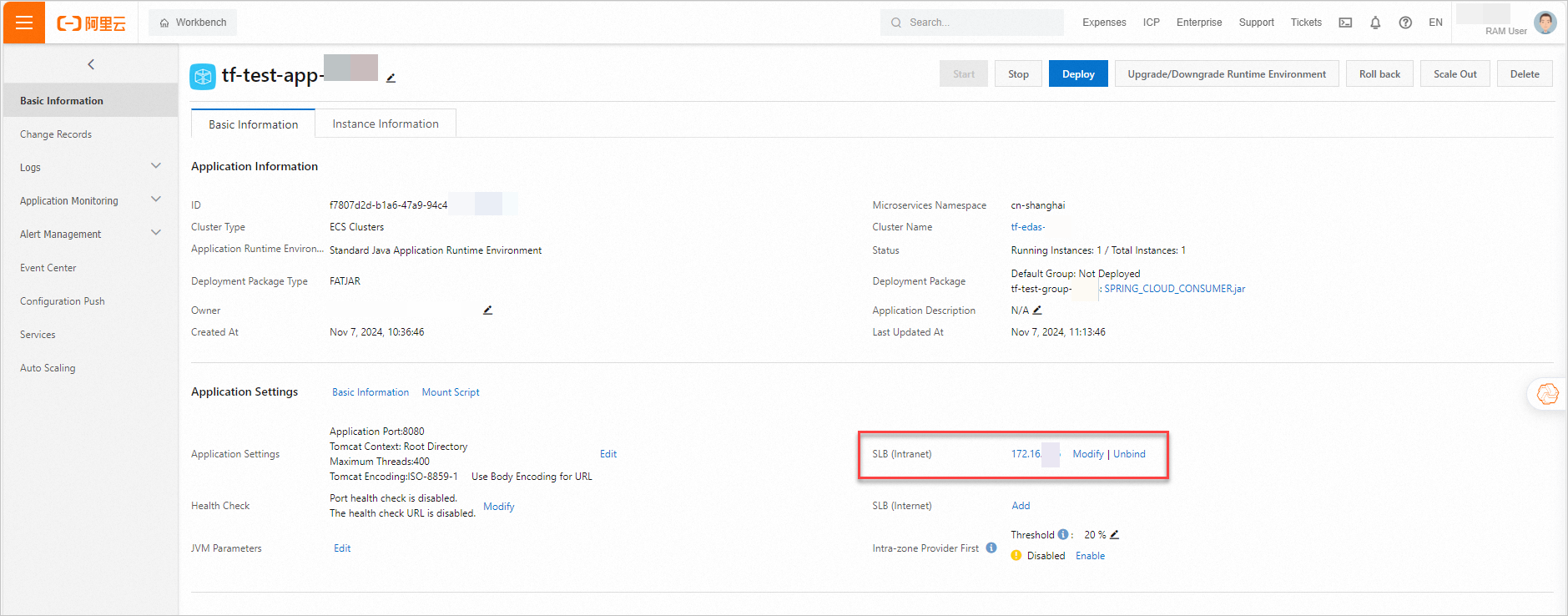Expand the Alert Management sidebar section
Viewport: 1568px width, 616px height.
click(x=156, y=233)
